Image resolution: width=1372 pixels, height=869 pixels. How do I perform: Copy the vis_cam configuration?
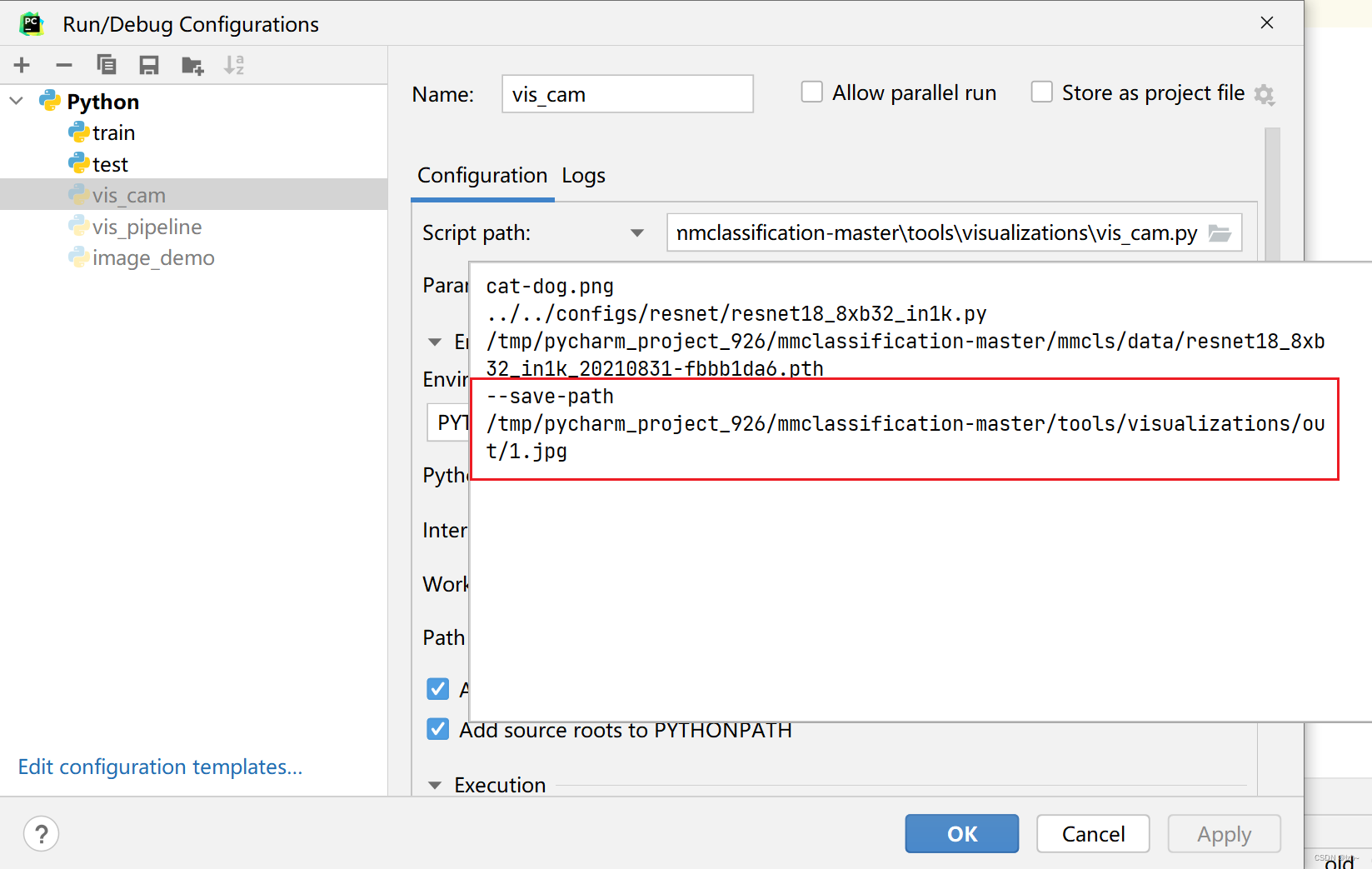107,64
